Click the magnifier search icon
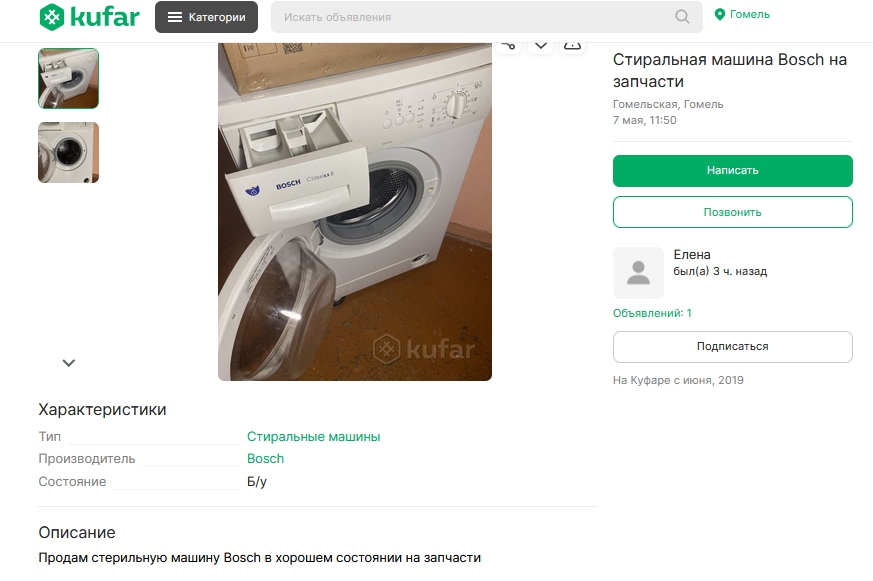This screenshot has width=873, height=581. [x=683, y=17]
